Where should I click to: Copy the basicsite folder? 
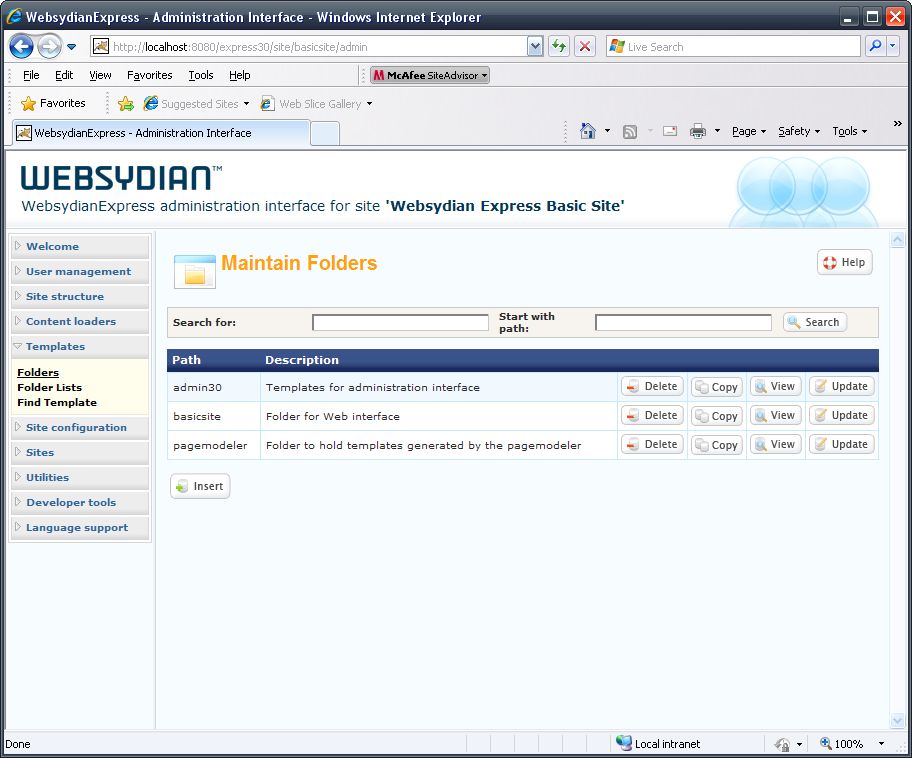pos(717,416)
